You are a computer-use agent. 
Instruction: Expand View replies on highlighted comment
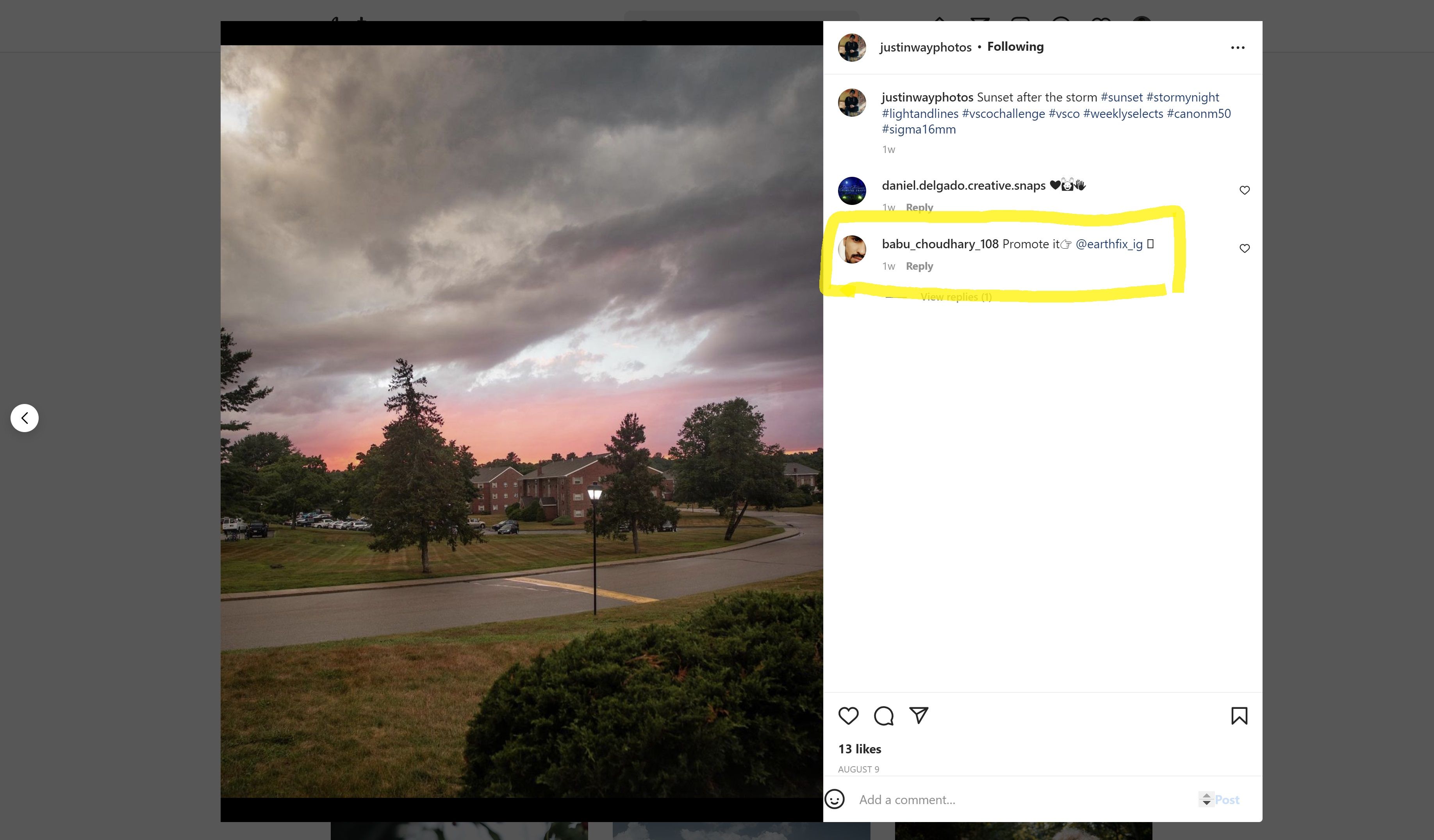tap(955, 296)
